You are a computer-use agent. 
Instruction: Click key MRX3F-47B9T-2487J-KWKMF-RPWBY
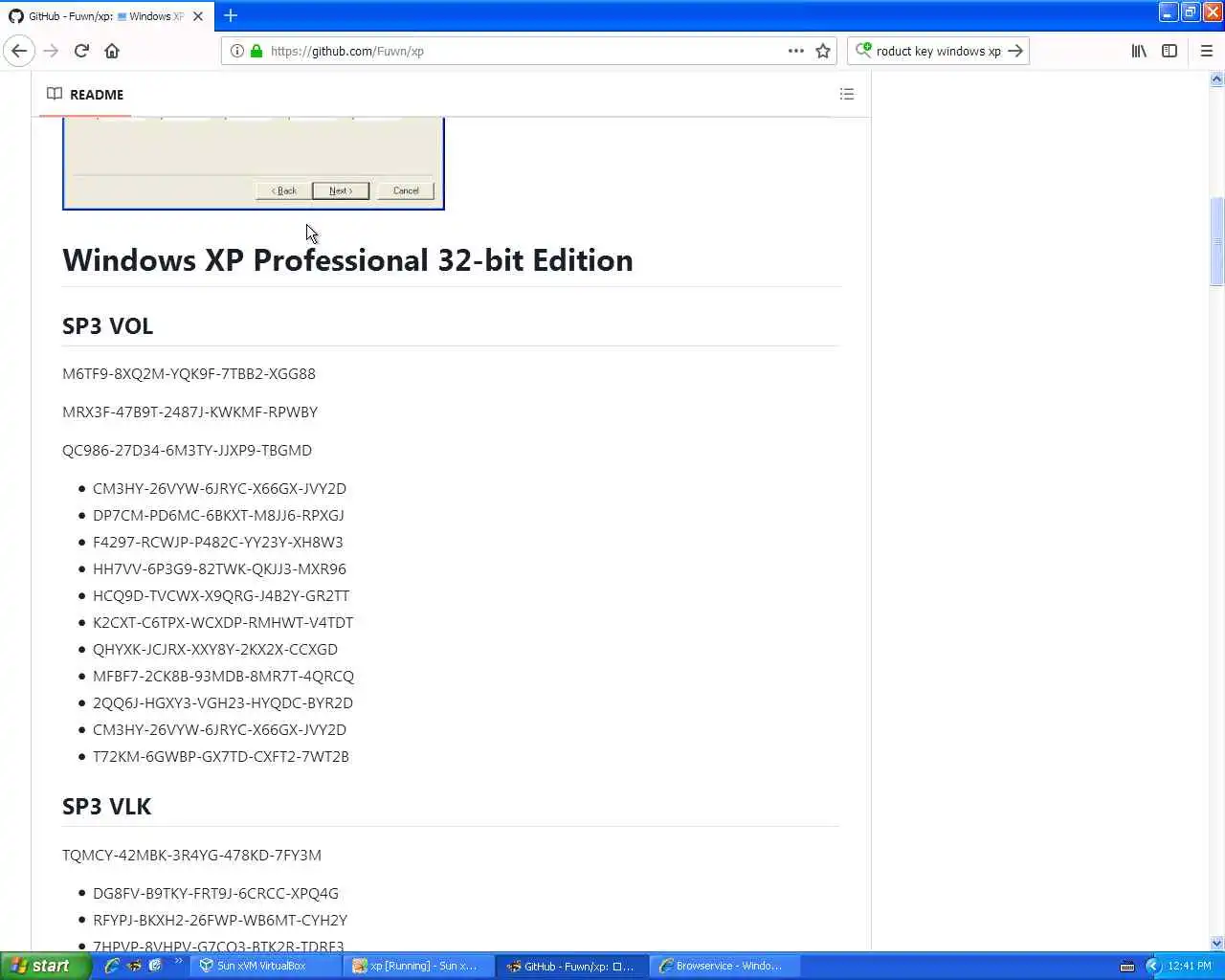tap(189, 412)
